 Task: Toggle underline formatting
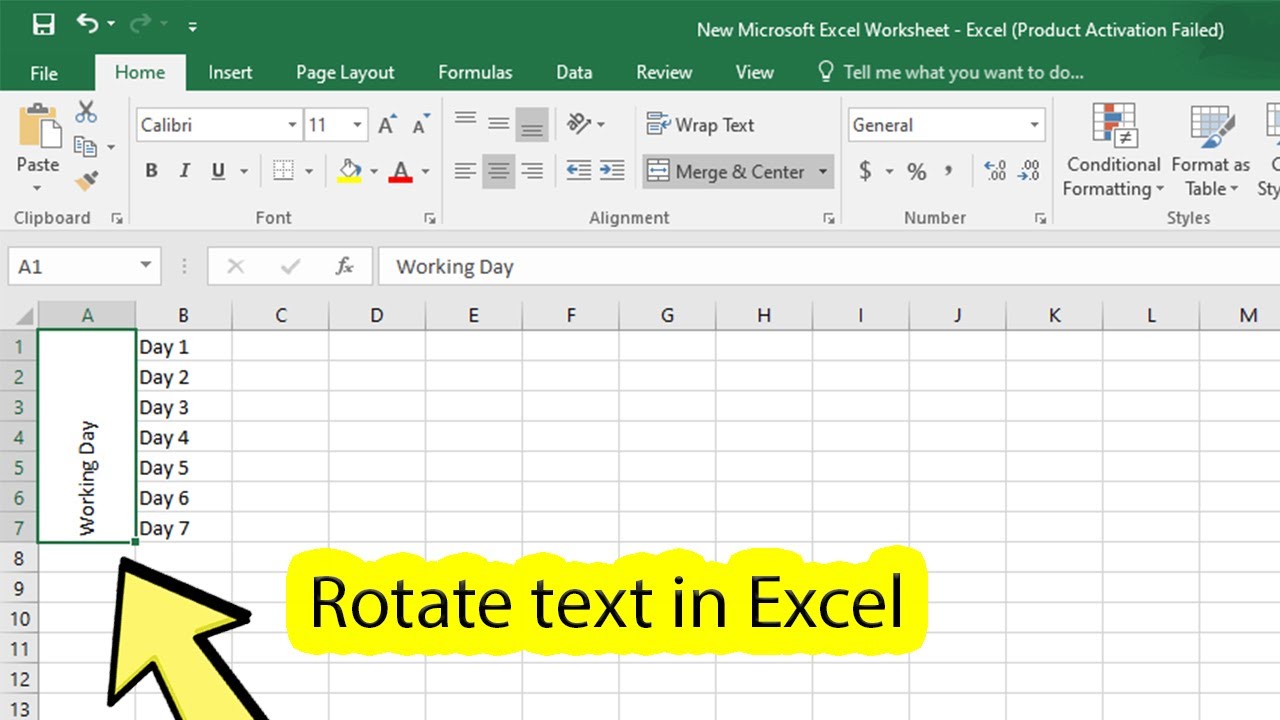(x=218, y=171)
